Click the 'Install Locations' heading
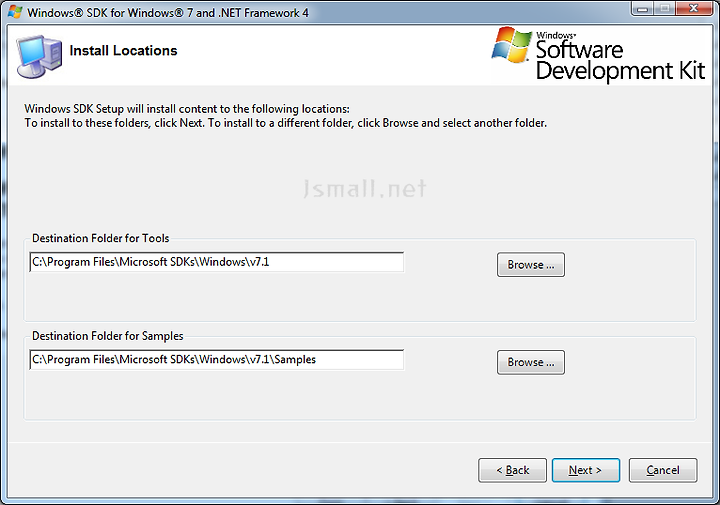The height and width of the screenshot is (505, 720). pos(123,50)
